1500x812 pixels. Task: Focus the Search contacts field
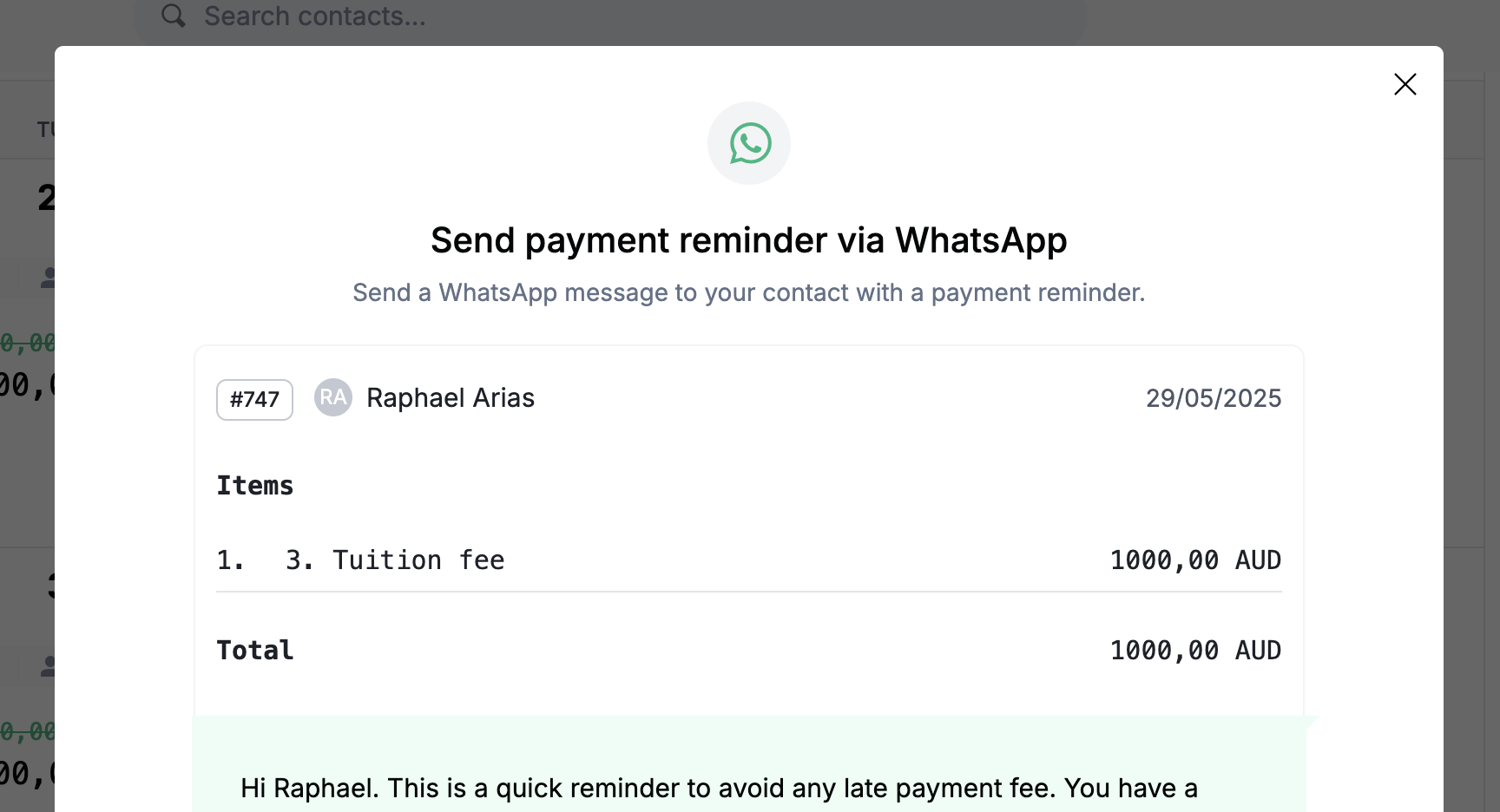(x=612, y=16)
